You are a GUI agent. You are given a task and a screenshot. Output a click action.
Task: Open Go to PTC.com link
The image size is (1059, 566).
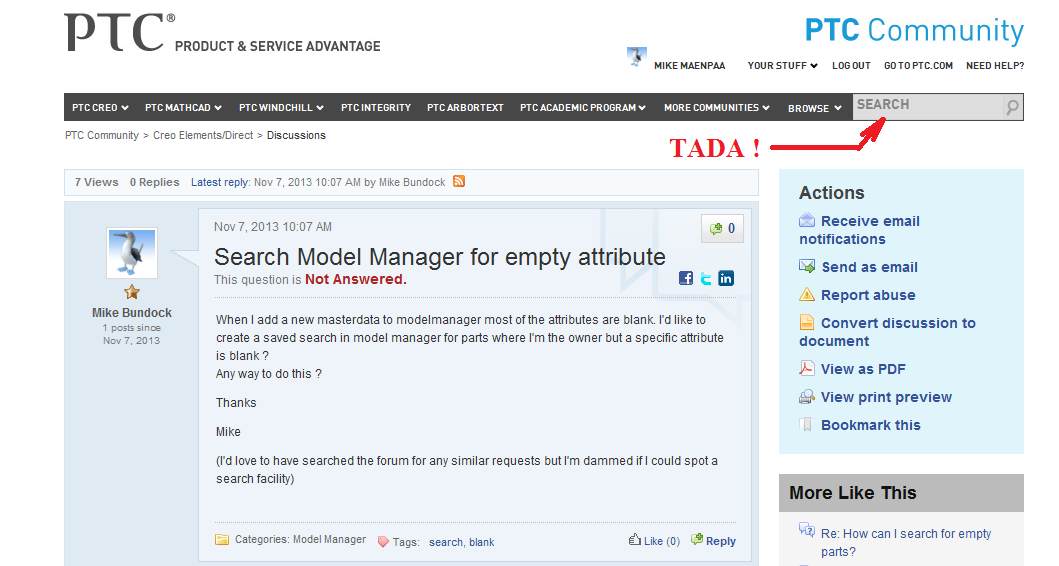click(919, 66)
